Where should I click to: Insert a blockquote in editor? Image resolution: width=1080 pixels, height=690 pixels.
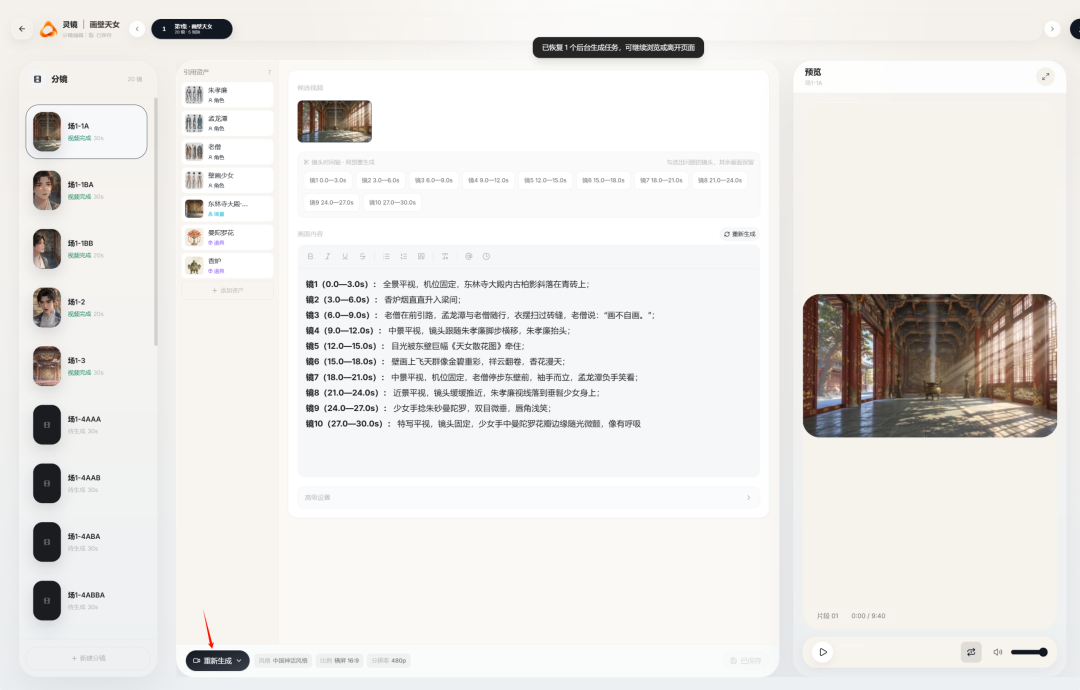click(x=421, y=256)
